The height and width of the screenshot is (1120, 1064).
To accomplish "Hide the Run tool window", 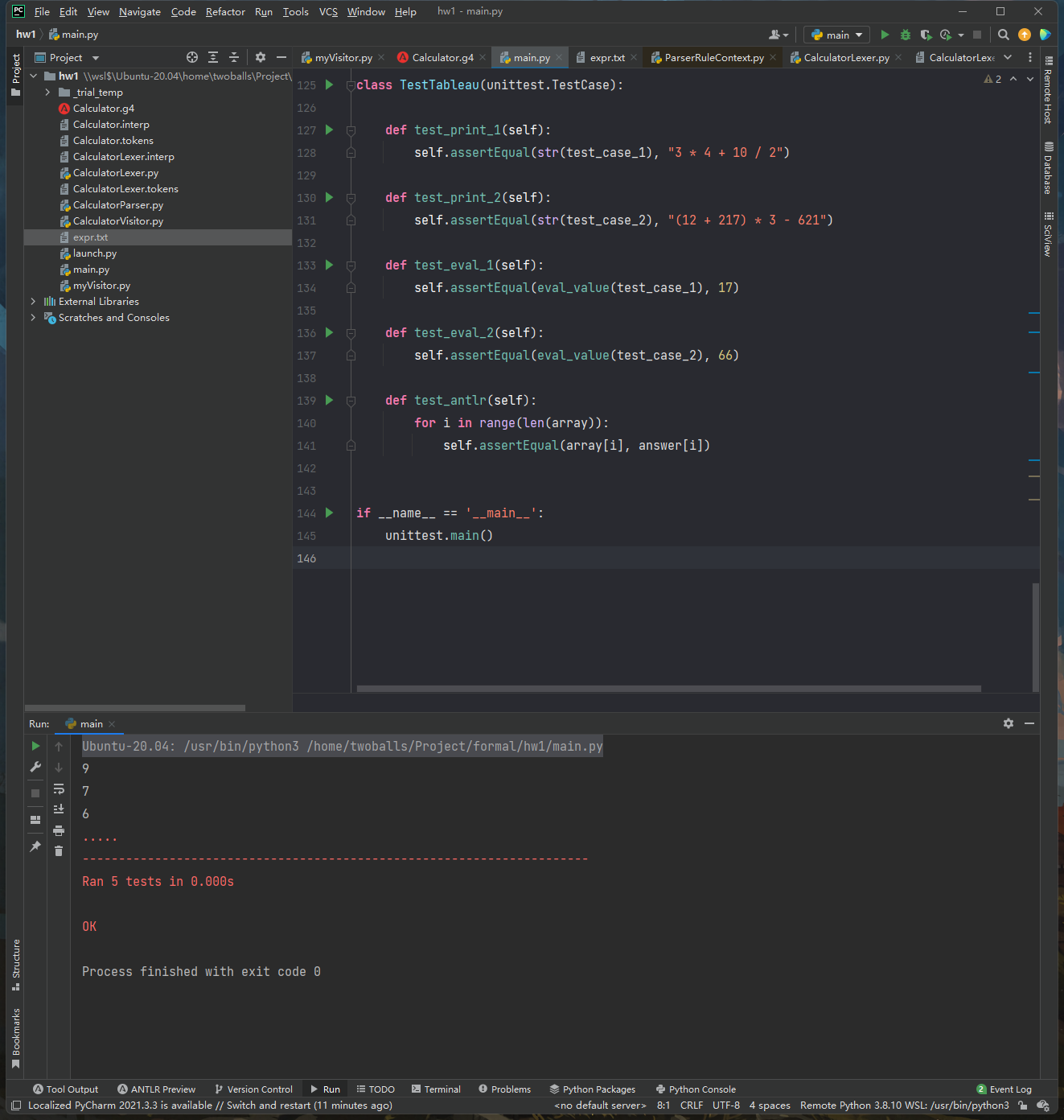I will tap(1029, 723).
